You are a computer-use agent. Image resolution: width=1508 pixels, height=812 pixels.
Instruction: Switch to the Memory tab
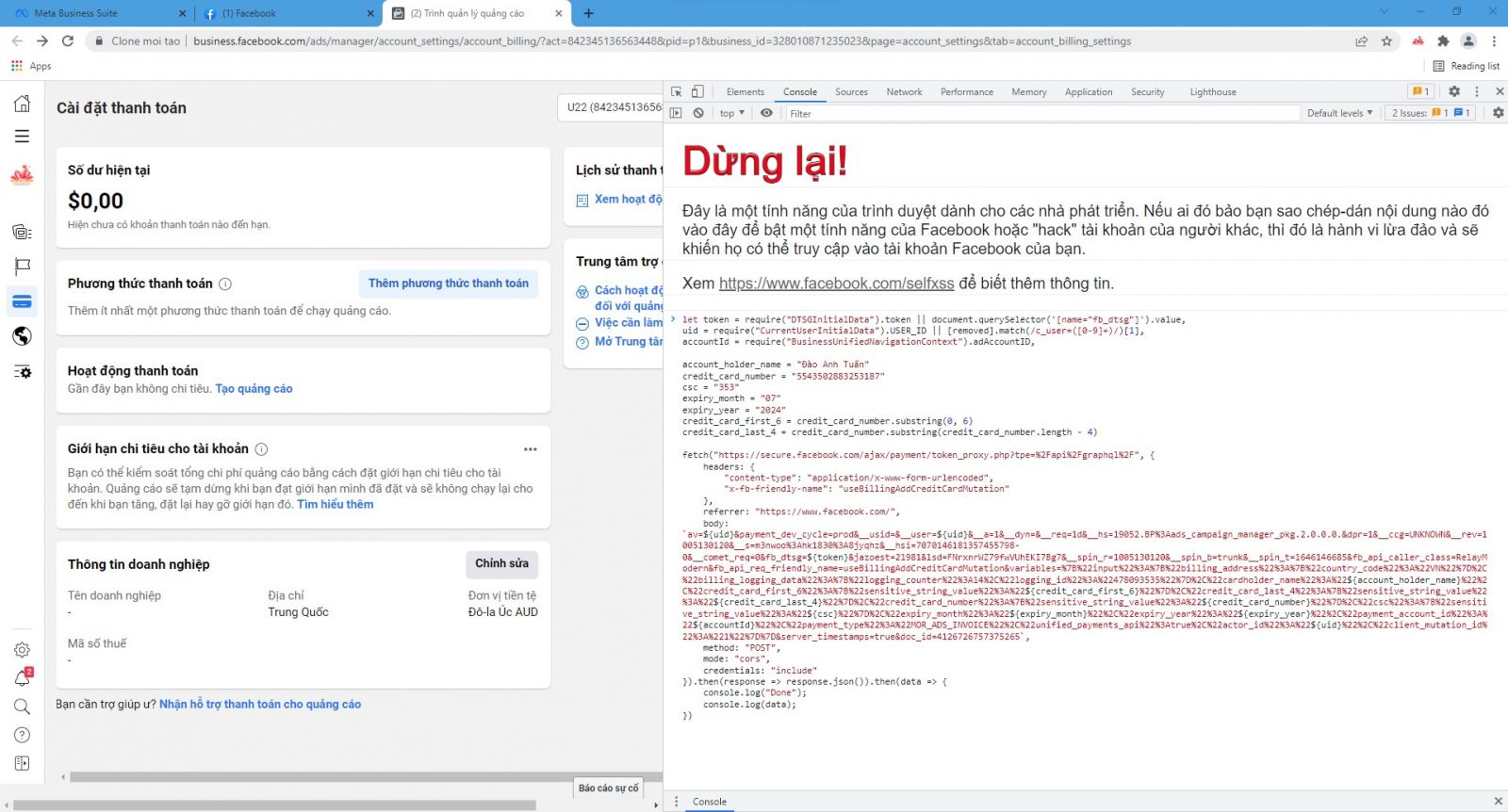pyautogui.click(x=1029, y=92)
